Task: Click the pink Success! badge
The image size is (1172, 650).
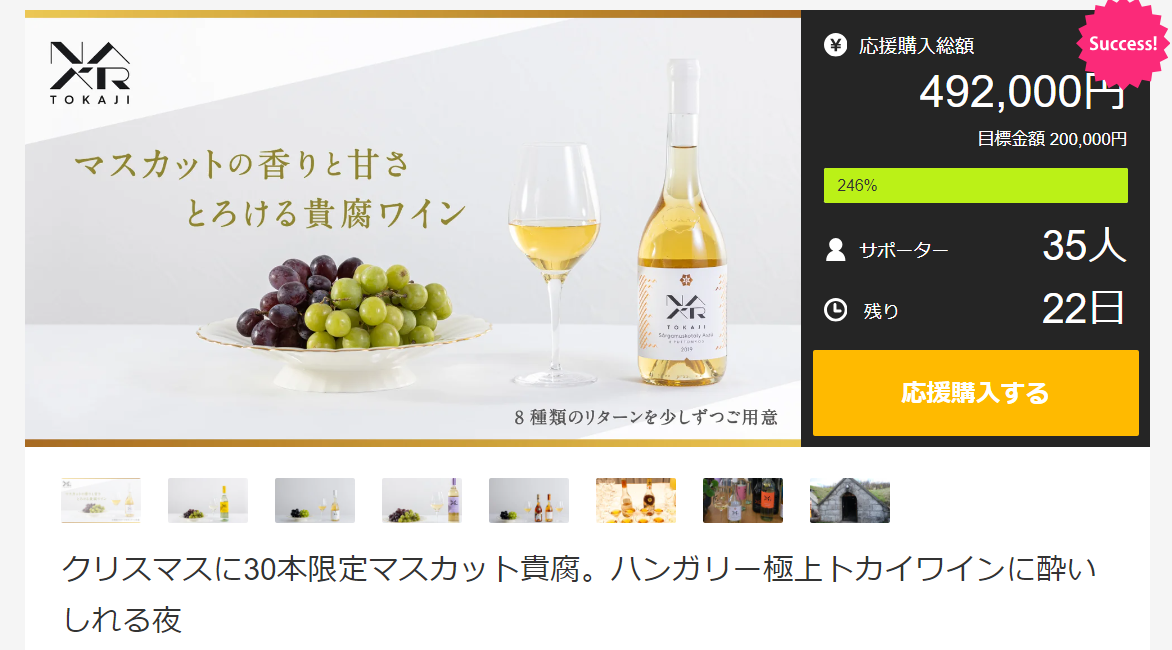Action: click(1123, 43)
